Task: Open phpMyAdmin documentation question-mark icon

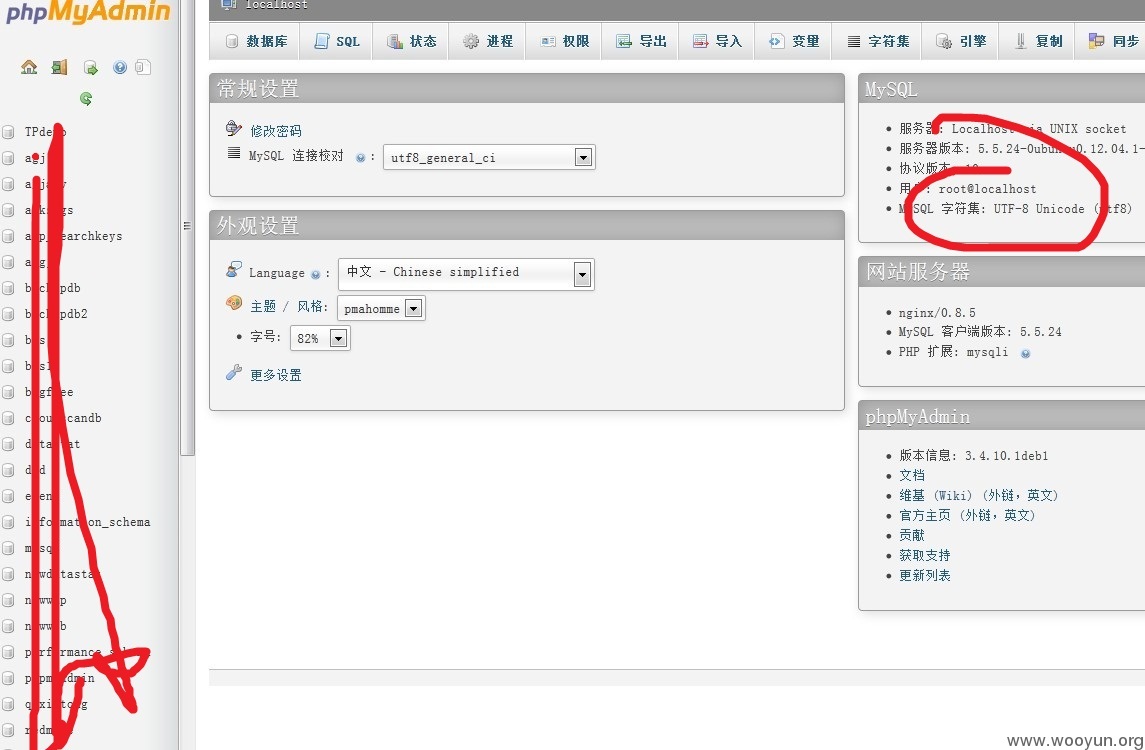Action: point(120,67)
